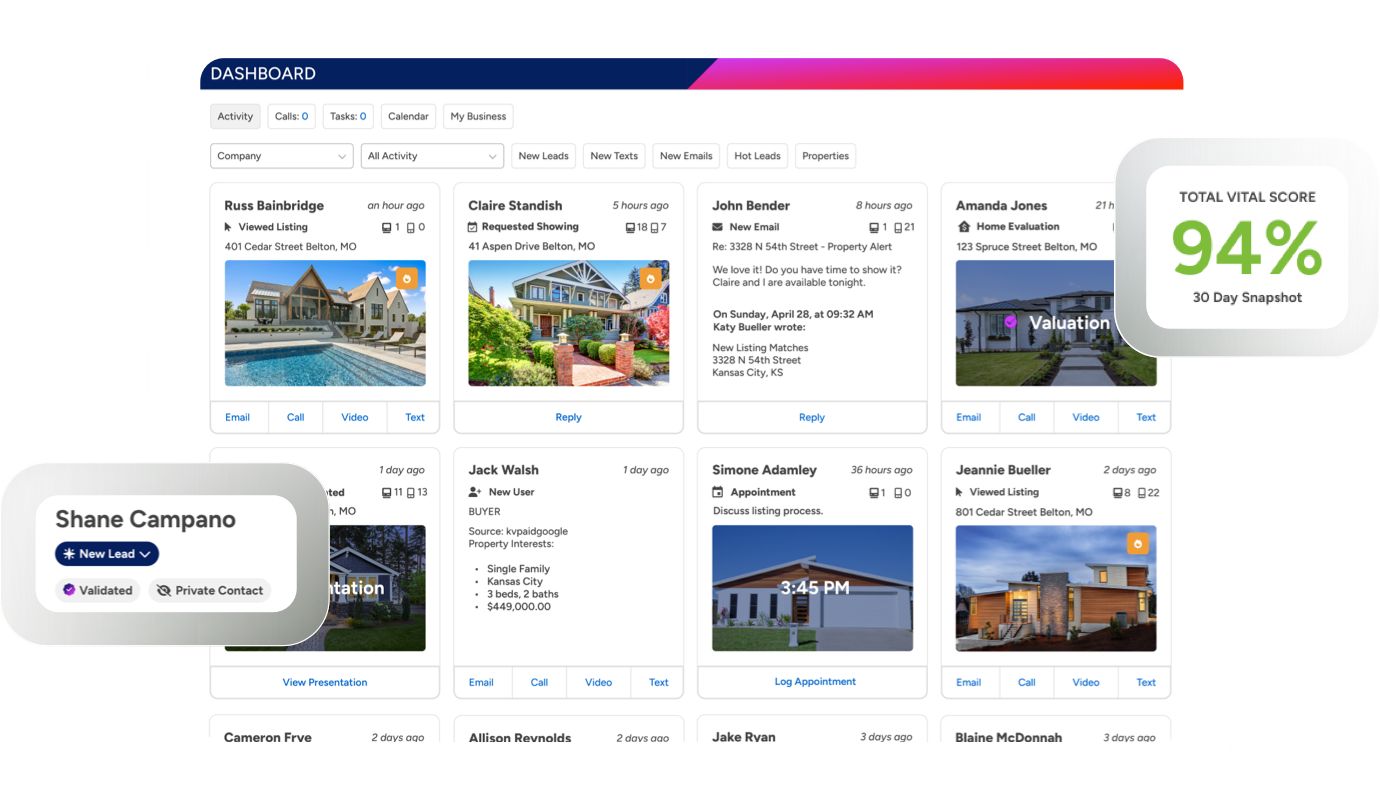1380x800 pixels.
Task: Toggle the New Emails filter
Action: click(685, 155)
